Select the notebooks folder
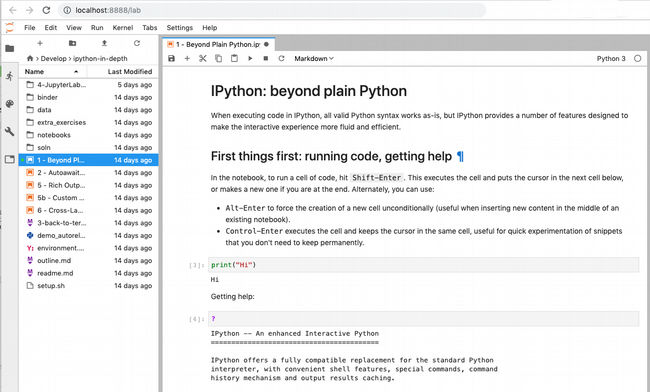Image resolution: width=650 pixels, height=392 pixels. point(89,135)
